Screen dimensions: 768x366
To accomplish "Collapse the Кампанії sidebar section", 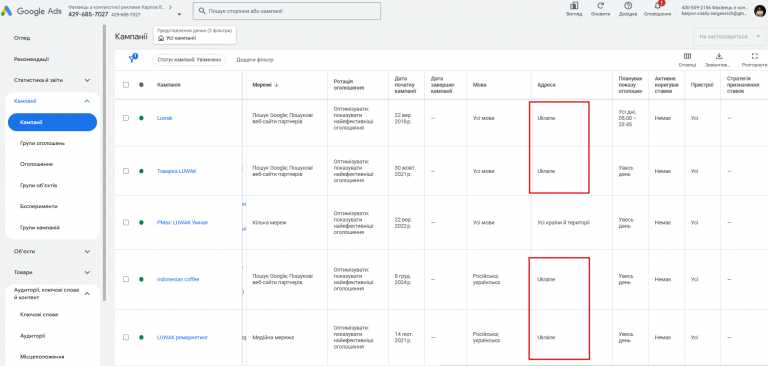I will (87, 101).
